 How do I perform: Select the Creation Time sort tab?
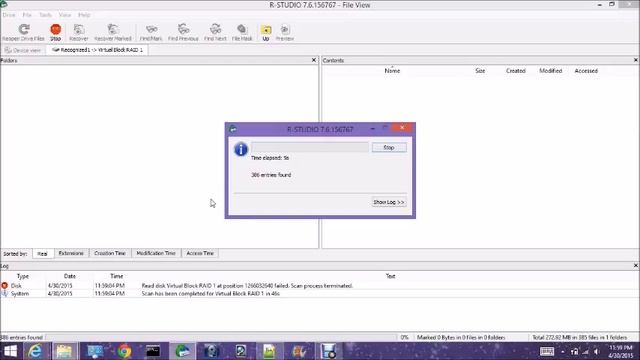pyautogui.click(x=110, y=253)
